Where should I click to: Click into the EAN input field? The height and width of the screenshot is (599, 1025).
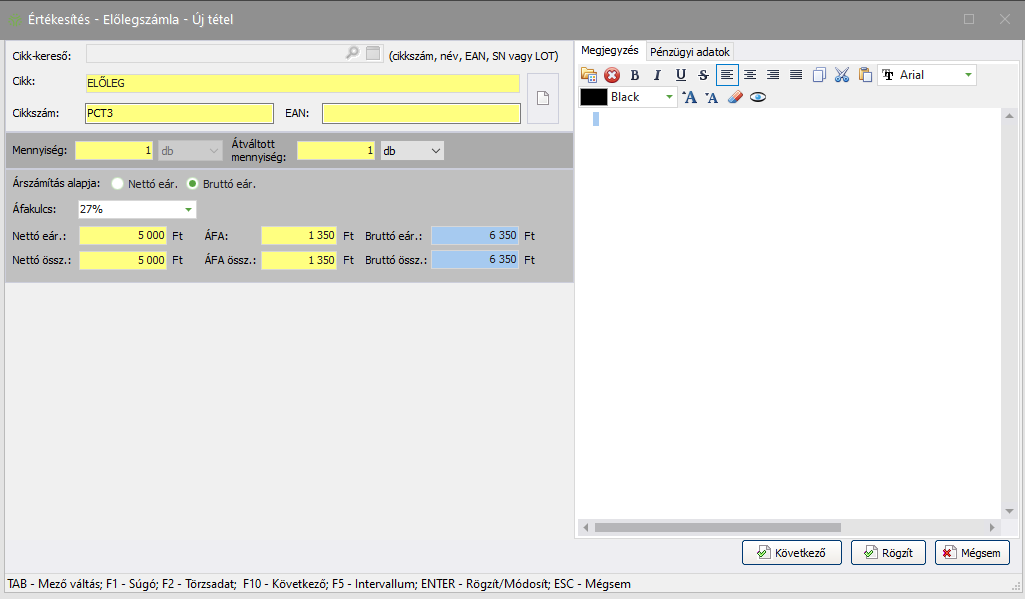pos(421,114)
